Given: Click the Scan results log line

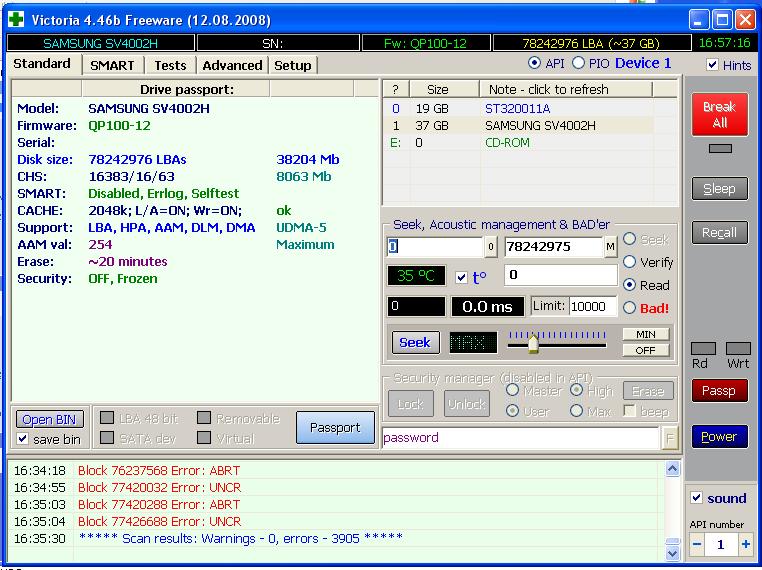Looking at the screenshot, I should [241, 538].
